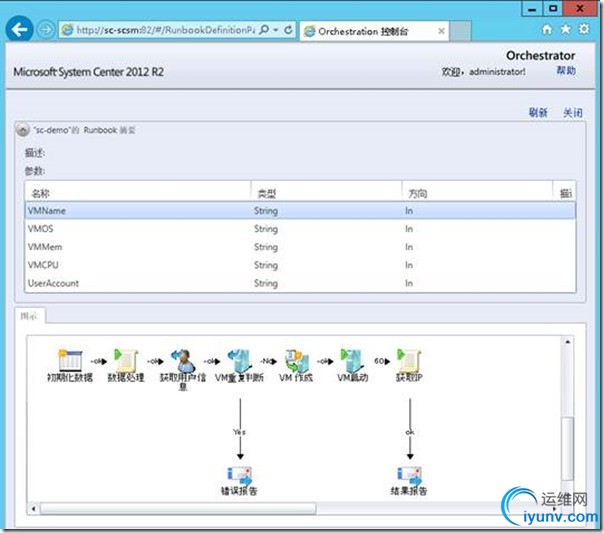Click the browser forward arrow
604x533 pixels.
45,30
